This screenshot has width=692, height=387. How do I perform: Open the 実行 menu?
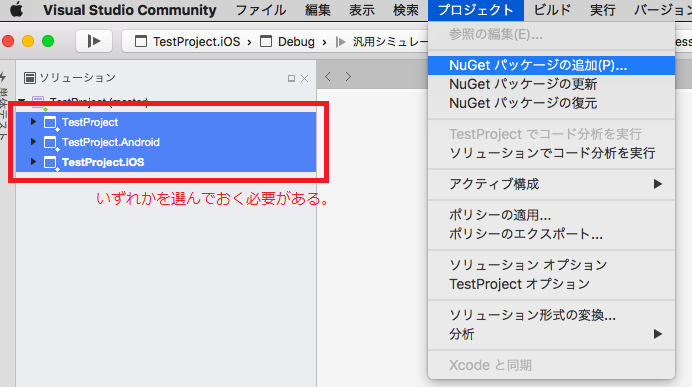603,10
